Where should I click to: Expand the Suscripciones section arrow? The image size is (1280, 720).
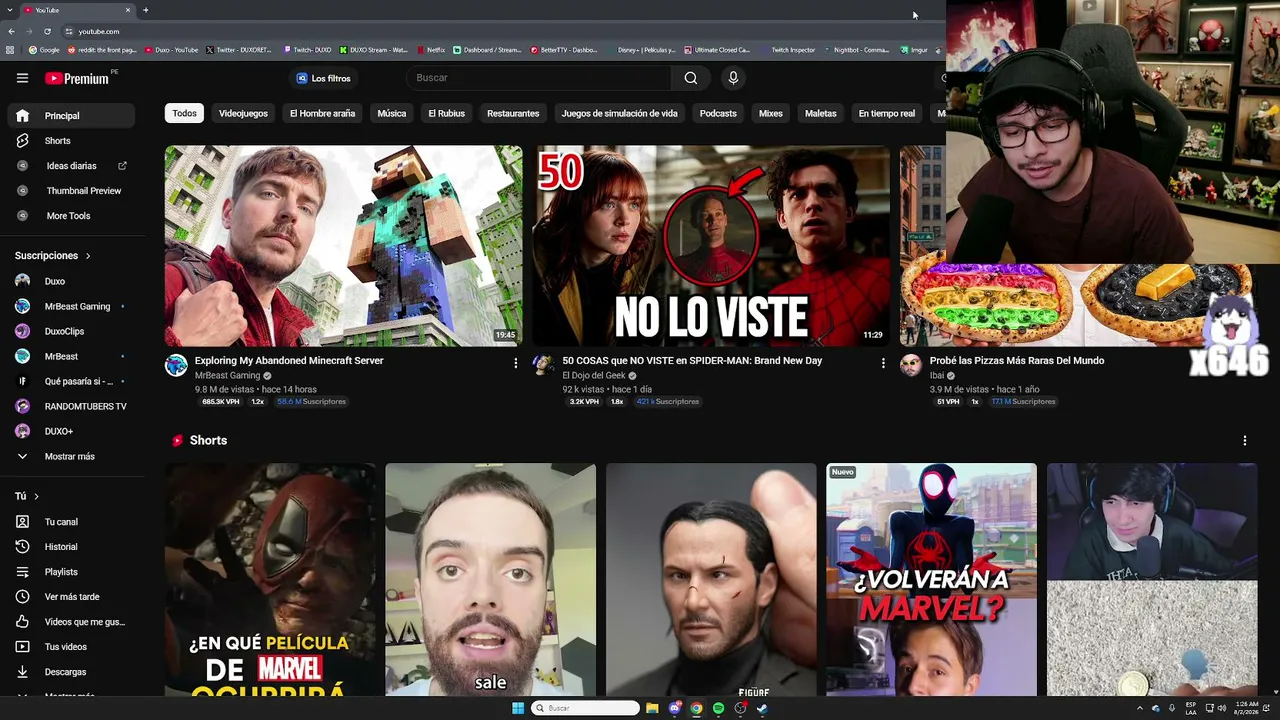[x=88, y=256]
